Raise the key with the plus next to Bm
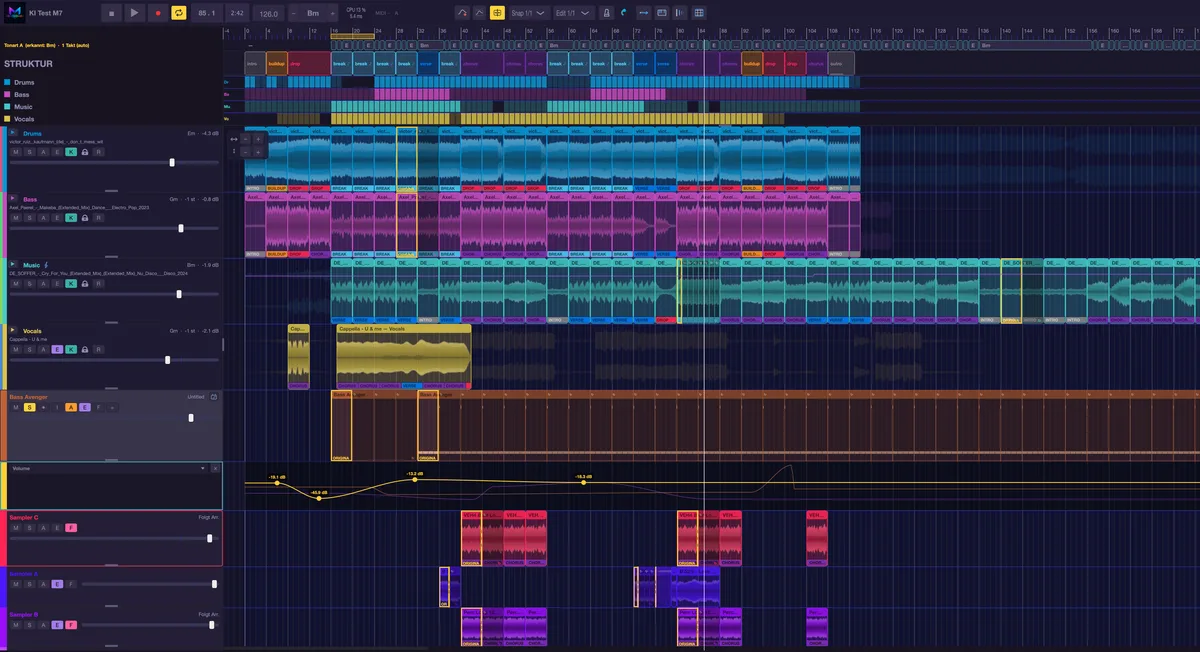Viewport: 1200px width, 652px height. click(x=331, y=14)
